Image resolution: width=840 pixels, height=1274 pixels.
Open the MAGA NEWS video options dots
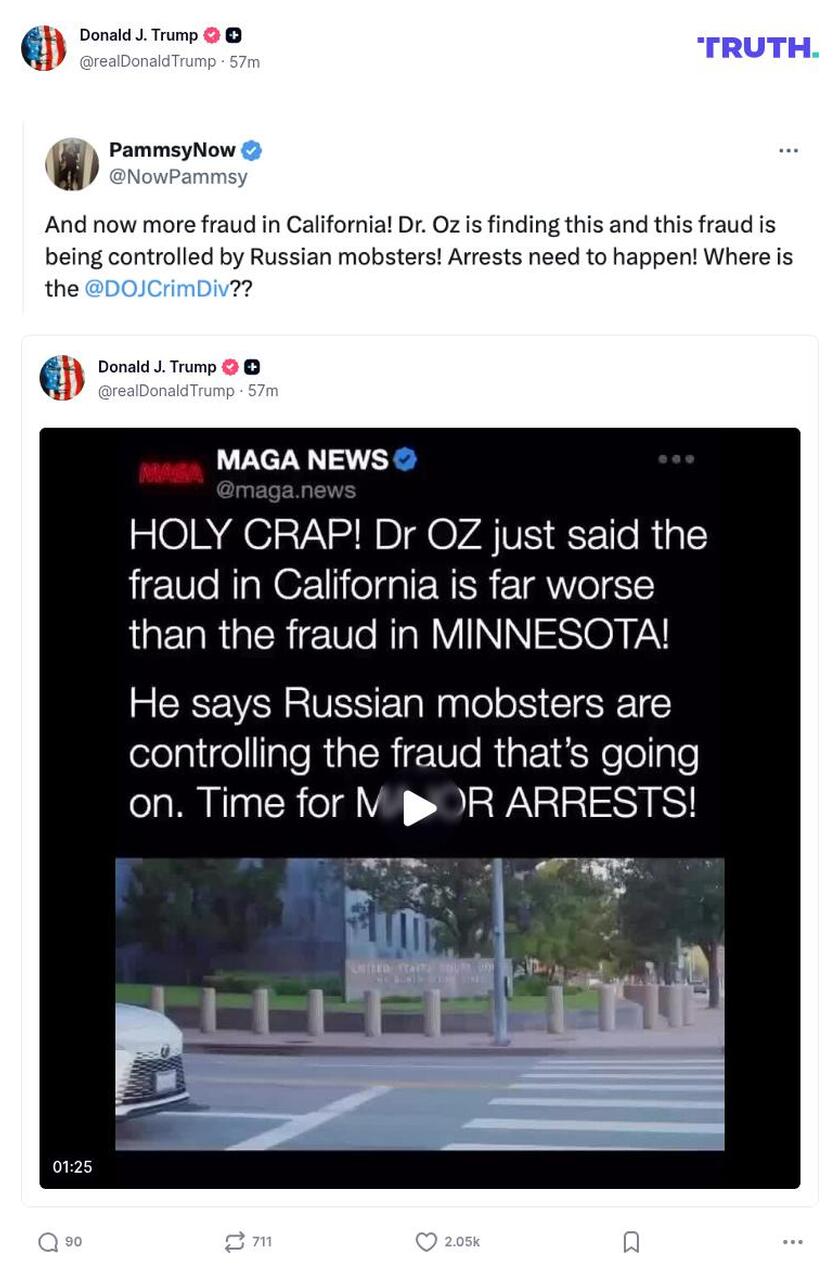pyautogui.click(x=676, y=459)
